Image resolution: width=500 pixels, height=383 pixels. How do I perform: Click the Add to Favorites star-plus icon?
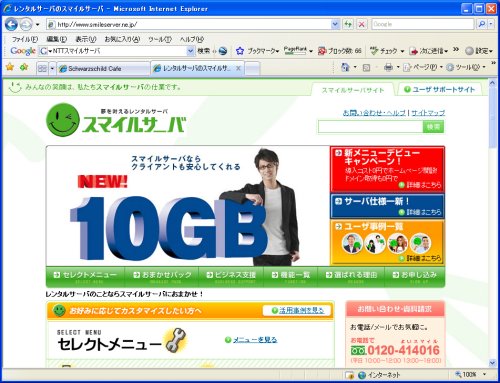click(x=24, y=68)
